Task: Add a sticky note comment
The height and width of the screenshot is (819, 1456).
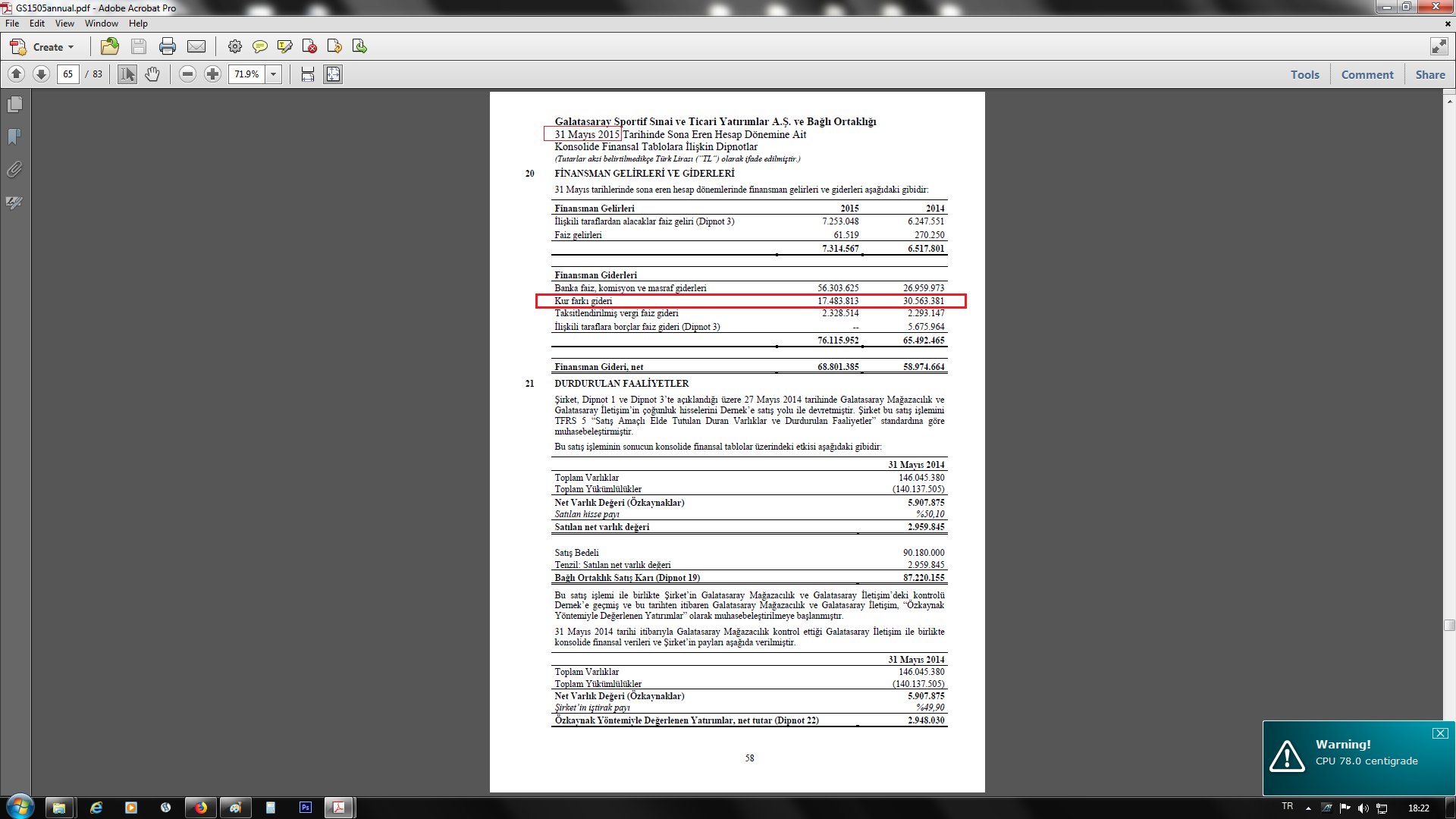Action: click(260, 47)
